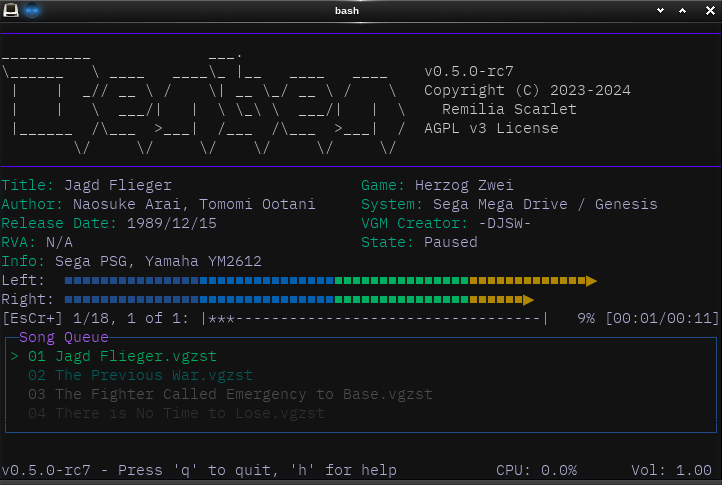The width and height of the screenshot is (722, 485).
Task: Click the 'q' to quit, 'h' for help hint
Action: click(257, 470)
